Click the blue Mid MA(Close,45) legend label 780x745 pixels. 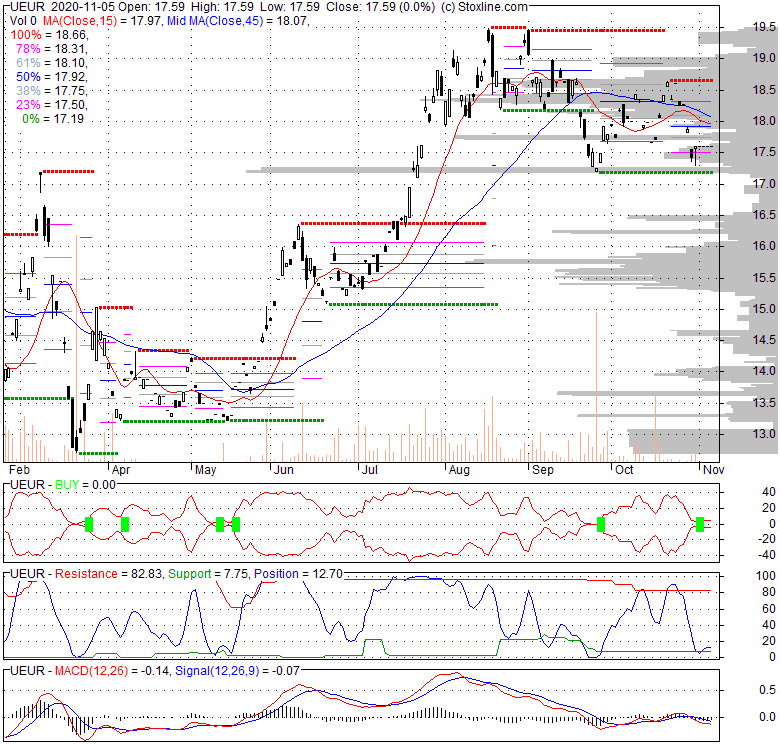[x=215, y=21]
